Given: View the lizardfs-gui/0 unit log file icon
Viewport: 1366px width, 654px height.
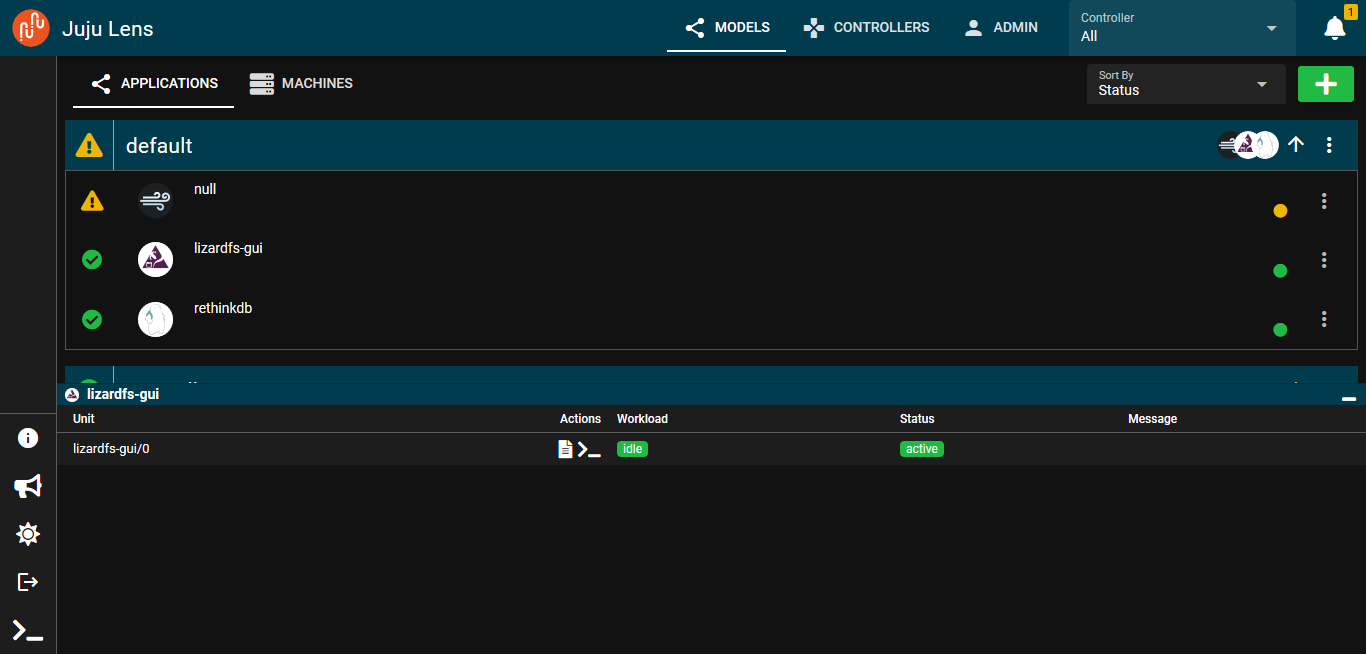Looking at the screenshot, I should 565,449.
